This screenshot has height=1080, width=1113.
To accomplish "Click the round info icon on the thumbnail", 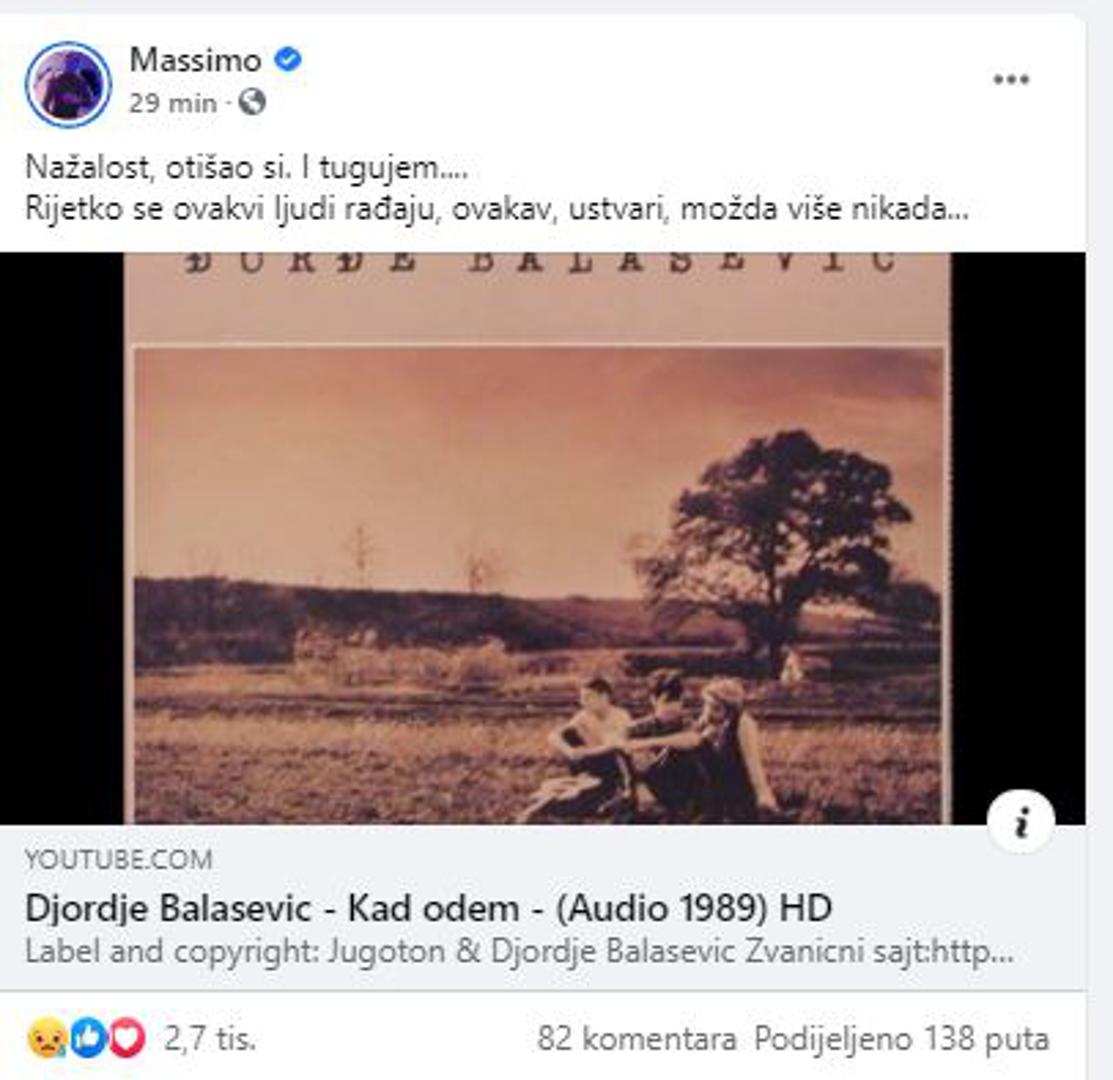I will point(1020,821).
